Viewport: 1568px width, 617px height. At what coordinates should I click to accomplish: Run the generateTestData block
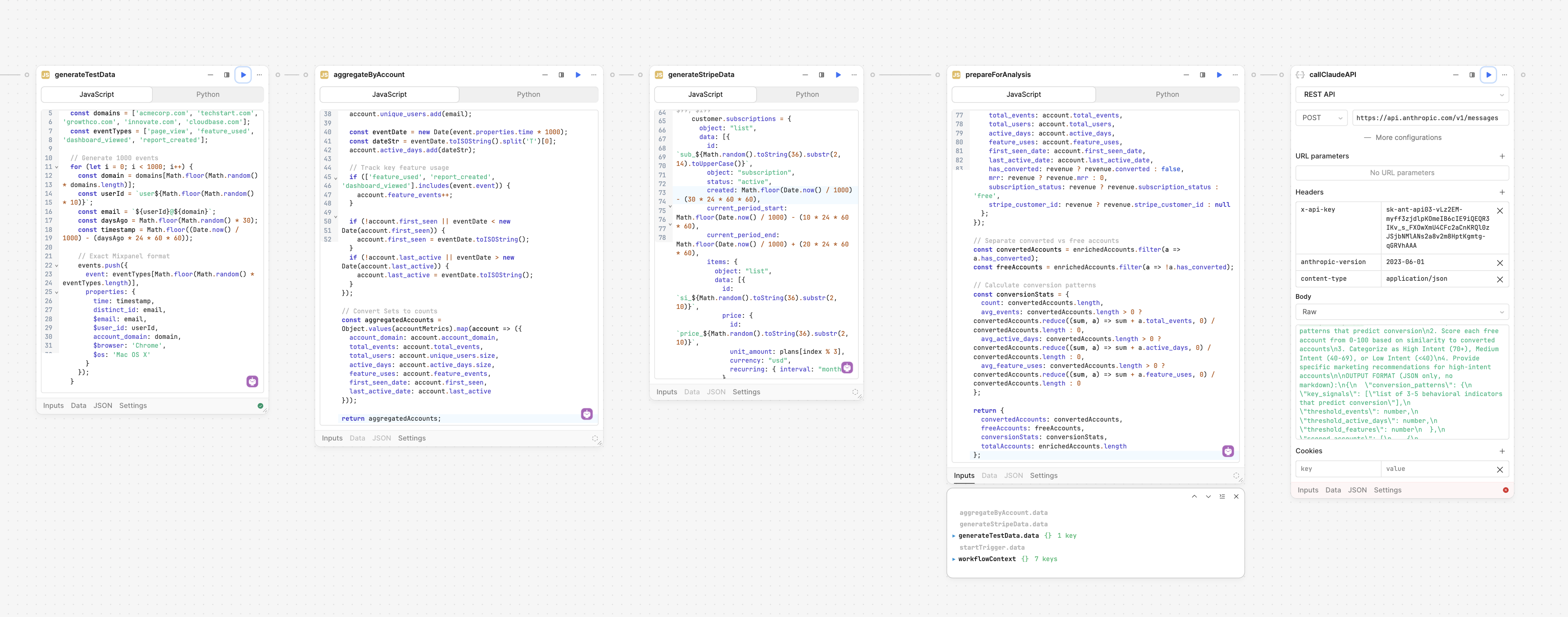click(x=243, y=75)
